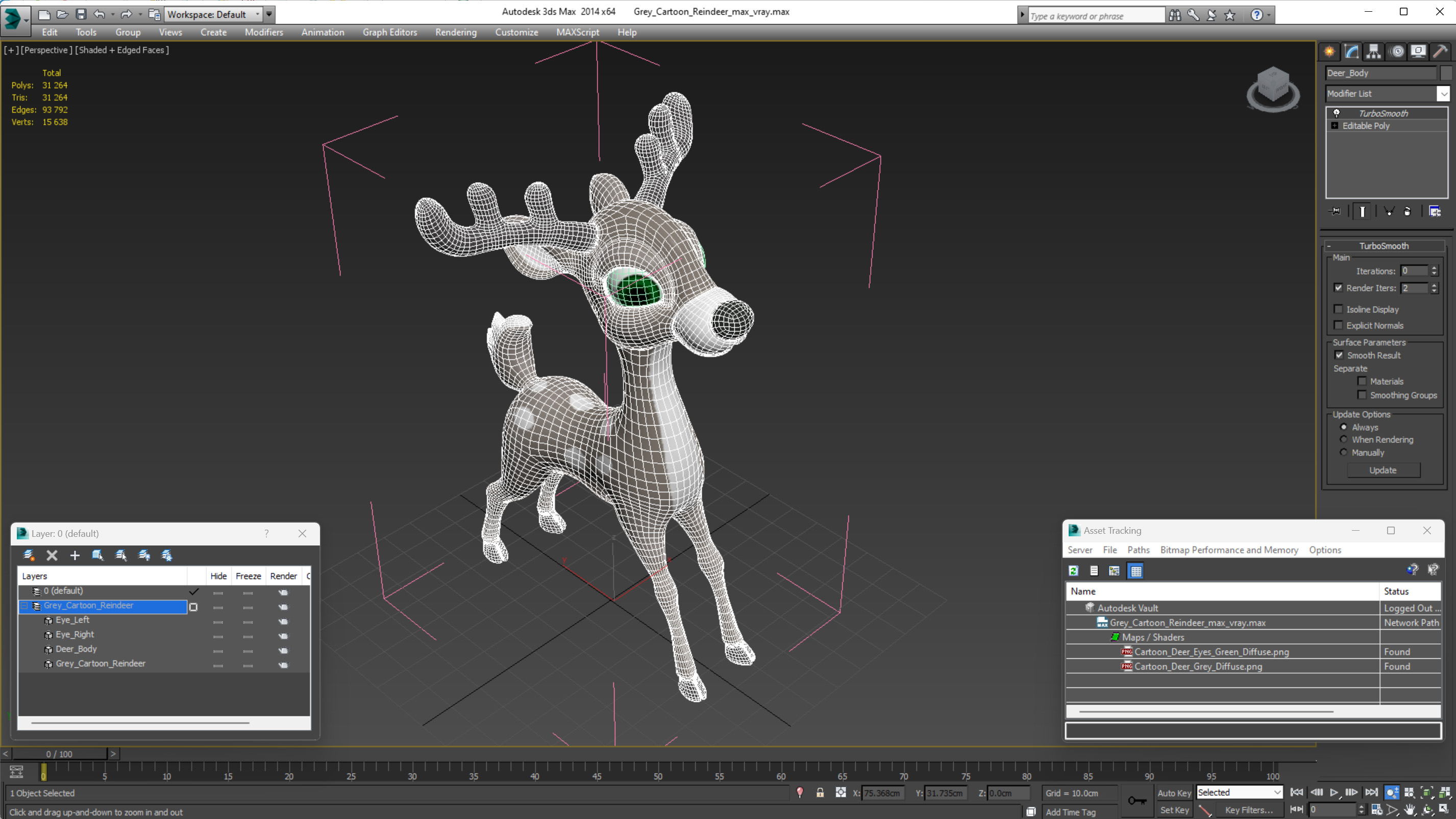This screenshot has height=819, width=1456.
Task: Click Zoom Extents All Selected icon
Action: pos(1445,792)
